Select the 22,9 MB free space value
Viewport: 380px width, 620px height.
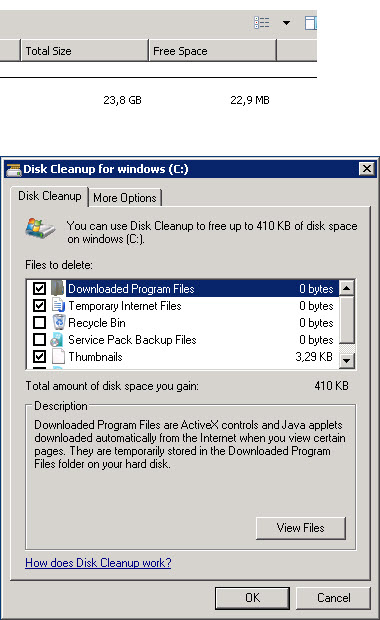[250, 100]
